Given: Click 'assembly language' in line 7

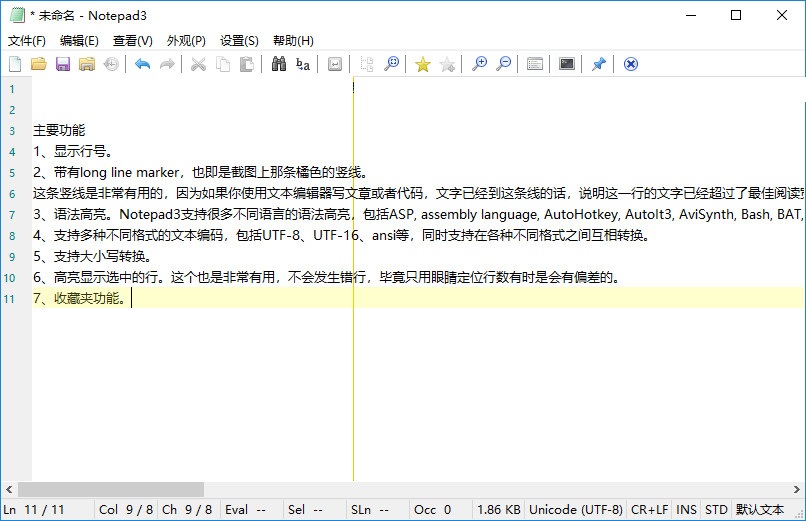Looking at the screenshot, I should 479,214.
